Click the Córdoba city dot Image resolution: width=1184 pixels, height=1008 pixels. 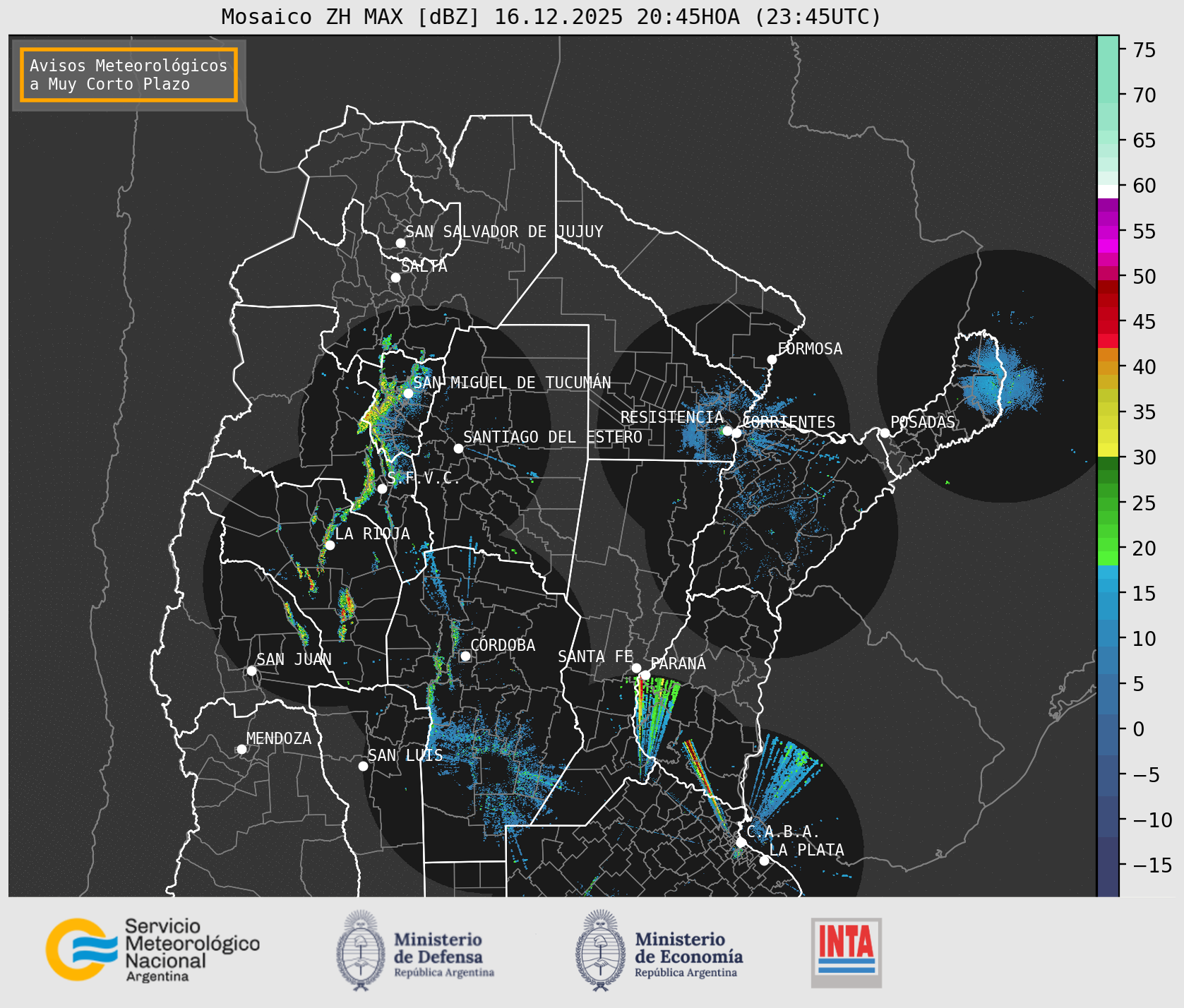(x=465, y=656)
